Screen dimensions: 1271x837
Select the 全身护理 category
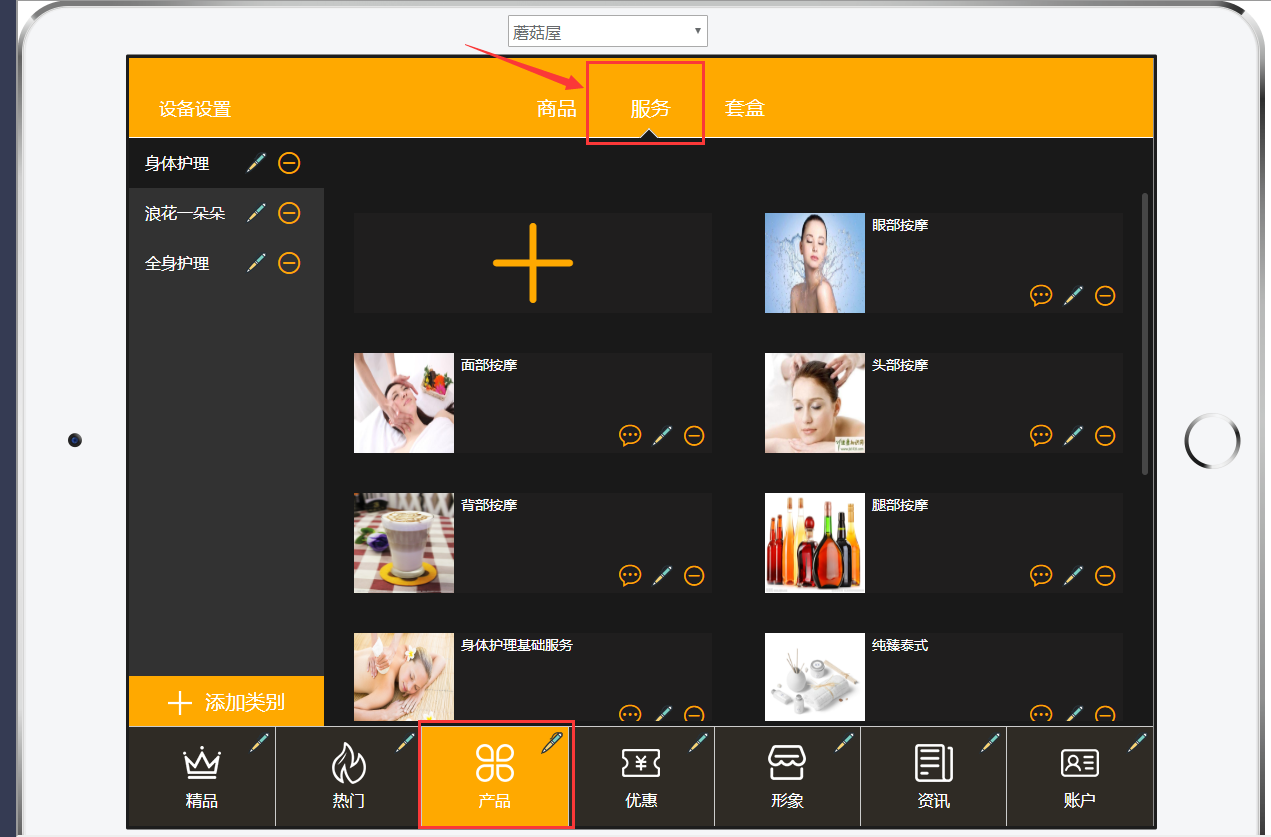point(177,263)
